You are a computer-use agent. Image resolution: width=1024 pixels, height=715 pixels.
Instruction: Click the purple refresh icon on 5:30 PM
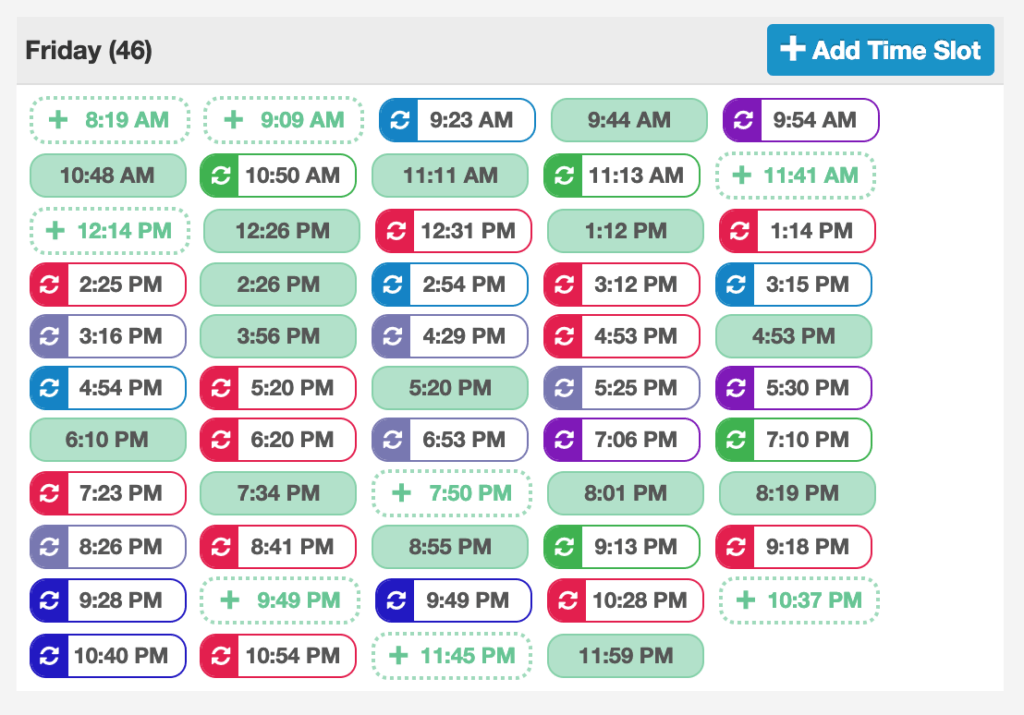735,388
